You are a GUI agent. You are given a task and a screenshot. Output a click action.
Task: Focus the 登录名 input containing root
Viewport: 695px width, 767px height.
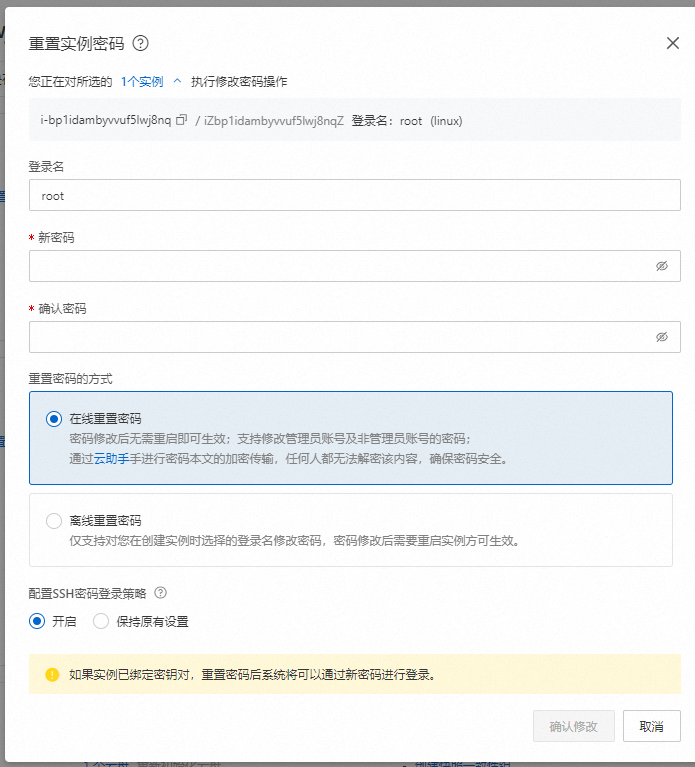click(x=354, y=196)
